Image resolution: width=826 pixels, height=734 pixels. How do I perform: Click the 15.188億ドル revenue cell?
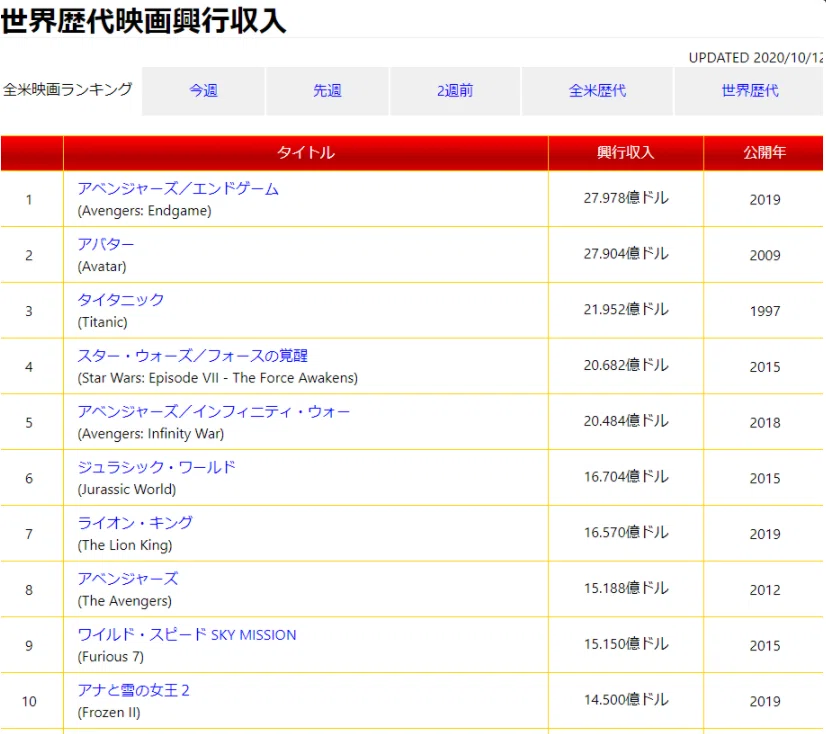click(x=626, y=589)
